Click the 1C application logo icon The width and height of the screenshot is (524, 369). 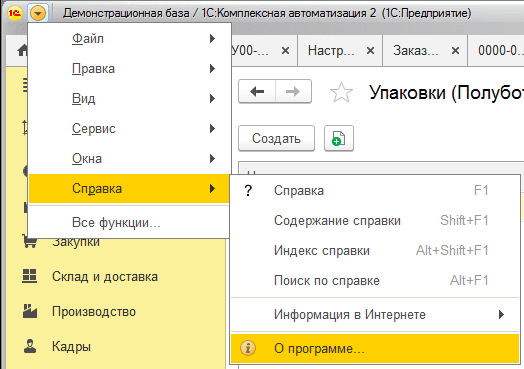pyautogui.click(x=15, y=13)
